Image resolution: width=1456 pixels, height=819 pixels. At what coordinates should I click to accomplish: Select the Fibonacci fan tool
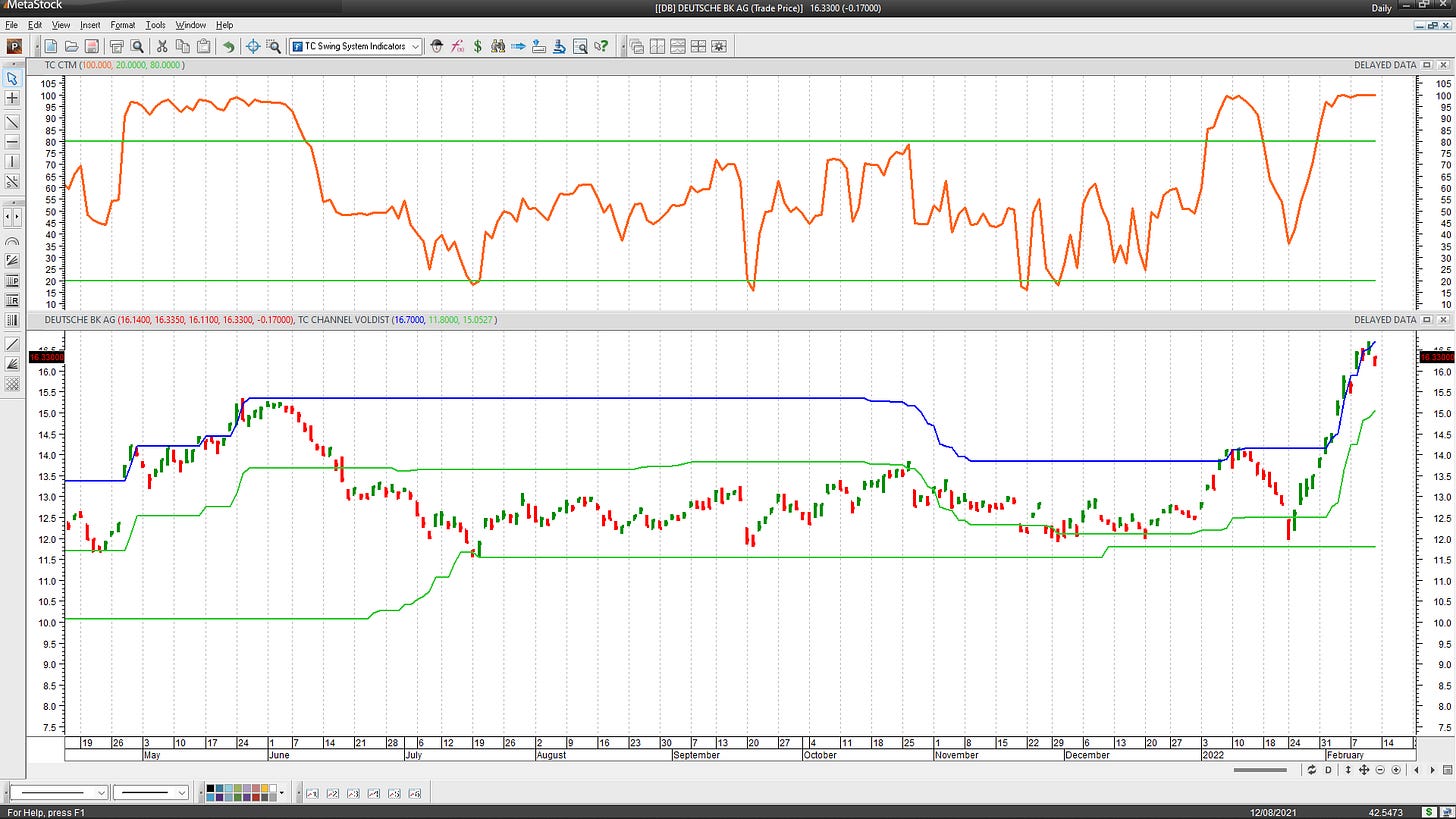[x=12, y=260]
